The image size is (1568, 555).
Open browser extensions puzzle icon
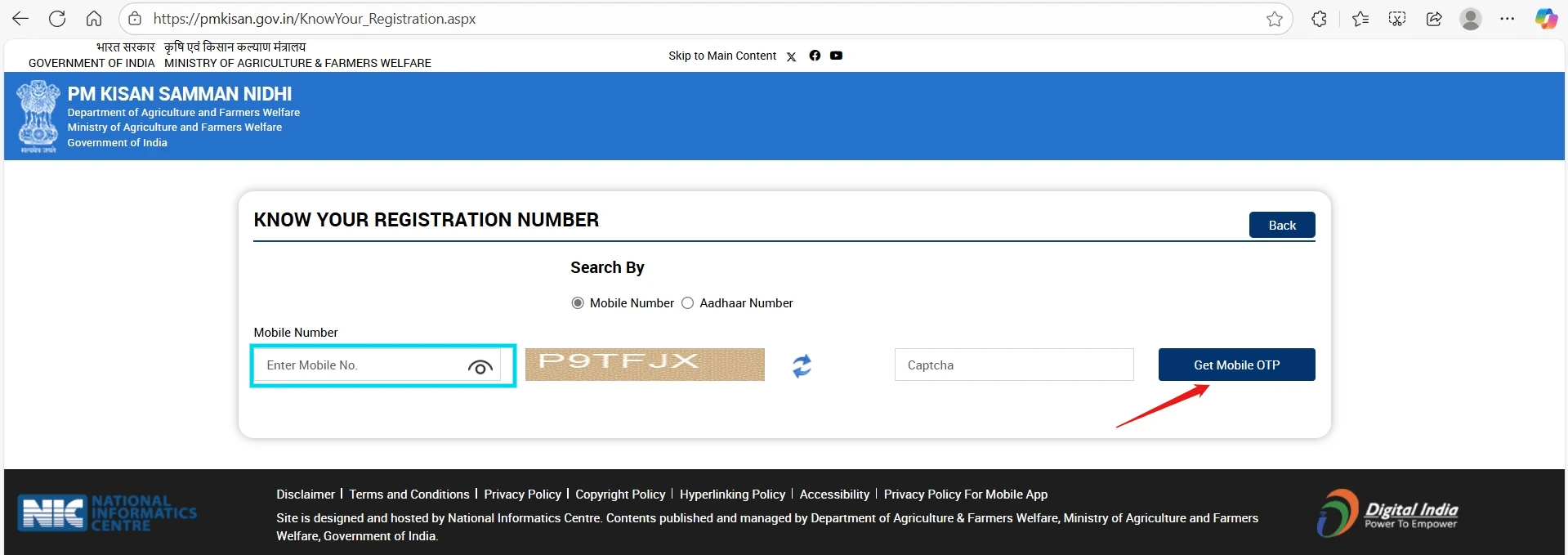point(1319,19)
